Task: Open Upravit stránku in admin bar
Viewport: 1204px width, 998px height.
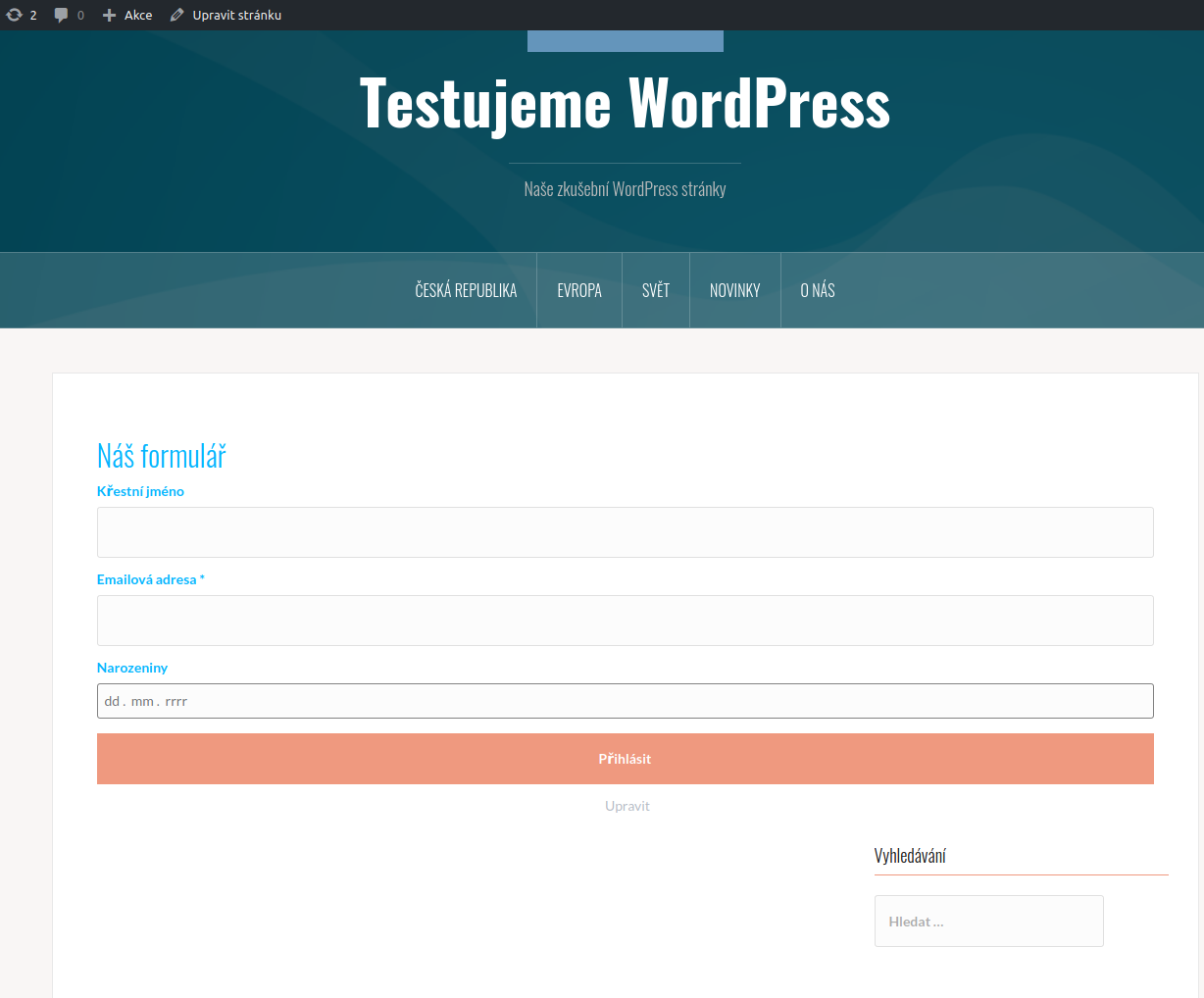Action: point(226,15)
